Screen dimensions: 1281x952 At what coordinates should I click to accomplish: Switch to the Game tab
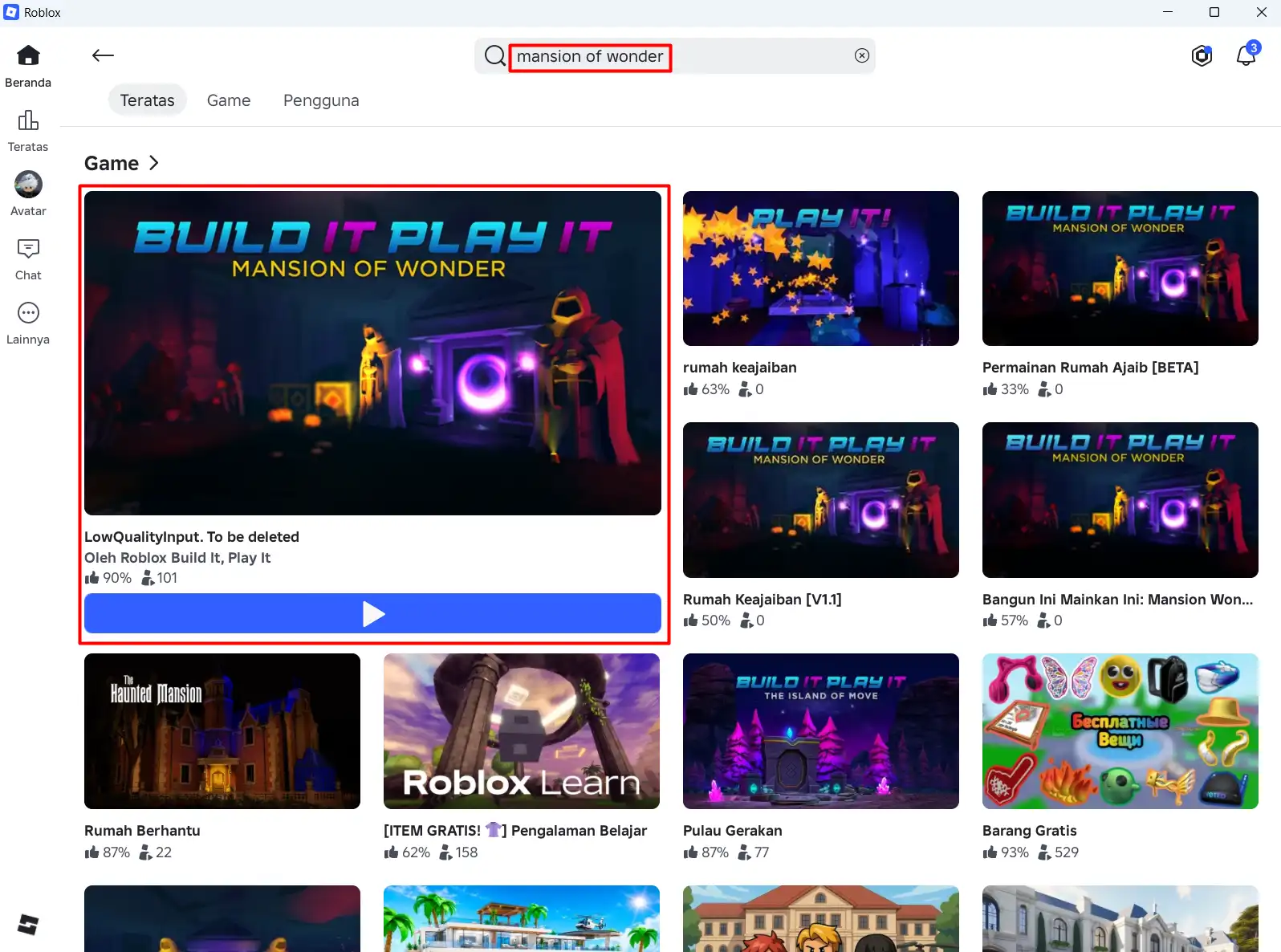coord(229,100)
